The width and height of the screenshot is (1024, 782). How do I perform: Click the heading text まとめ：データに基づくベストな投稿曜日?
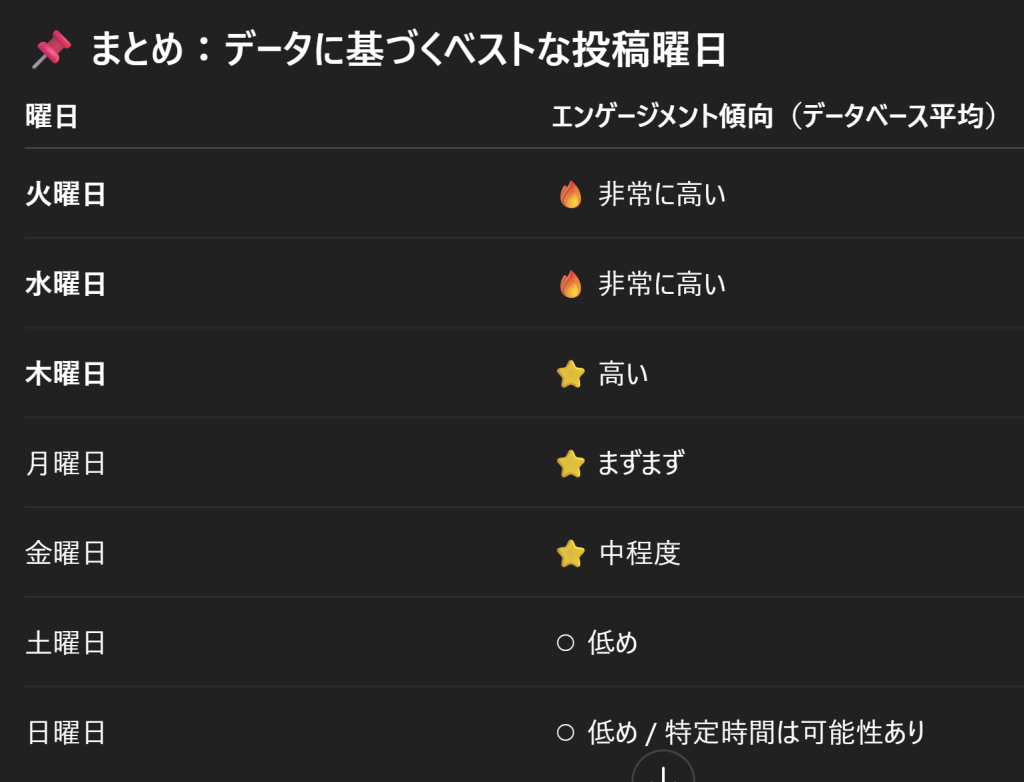tap(408, 49)
